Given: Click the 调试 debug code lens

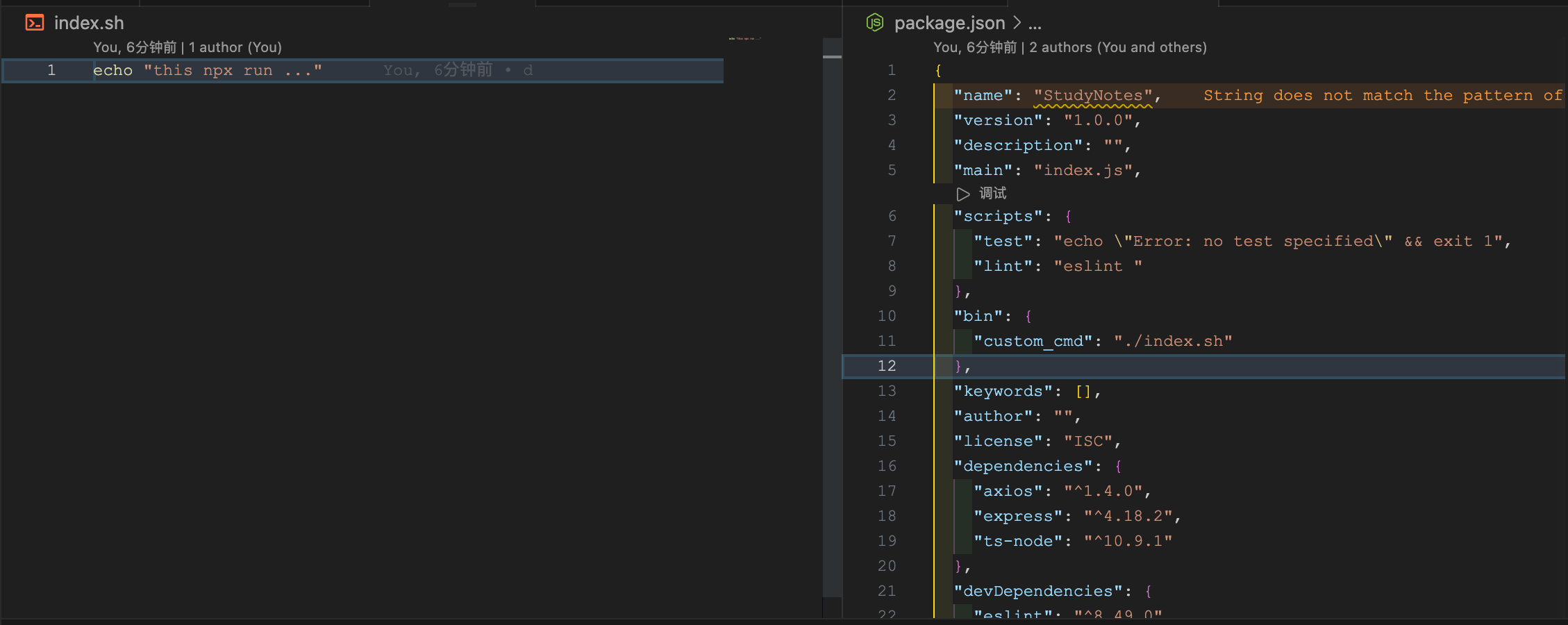Looking at the screenshot, I should [992, 193].
